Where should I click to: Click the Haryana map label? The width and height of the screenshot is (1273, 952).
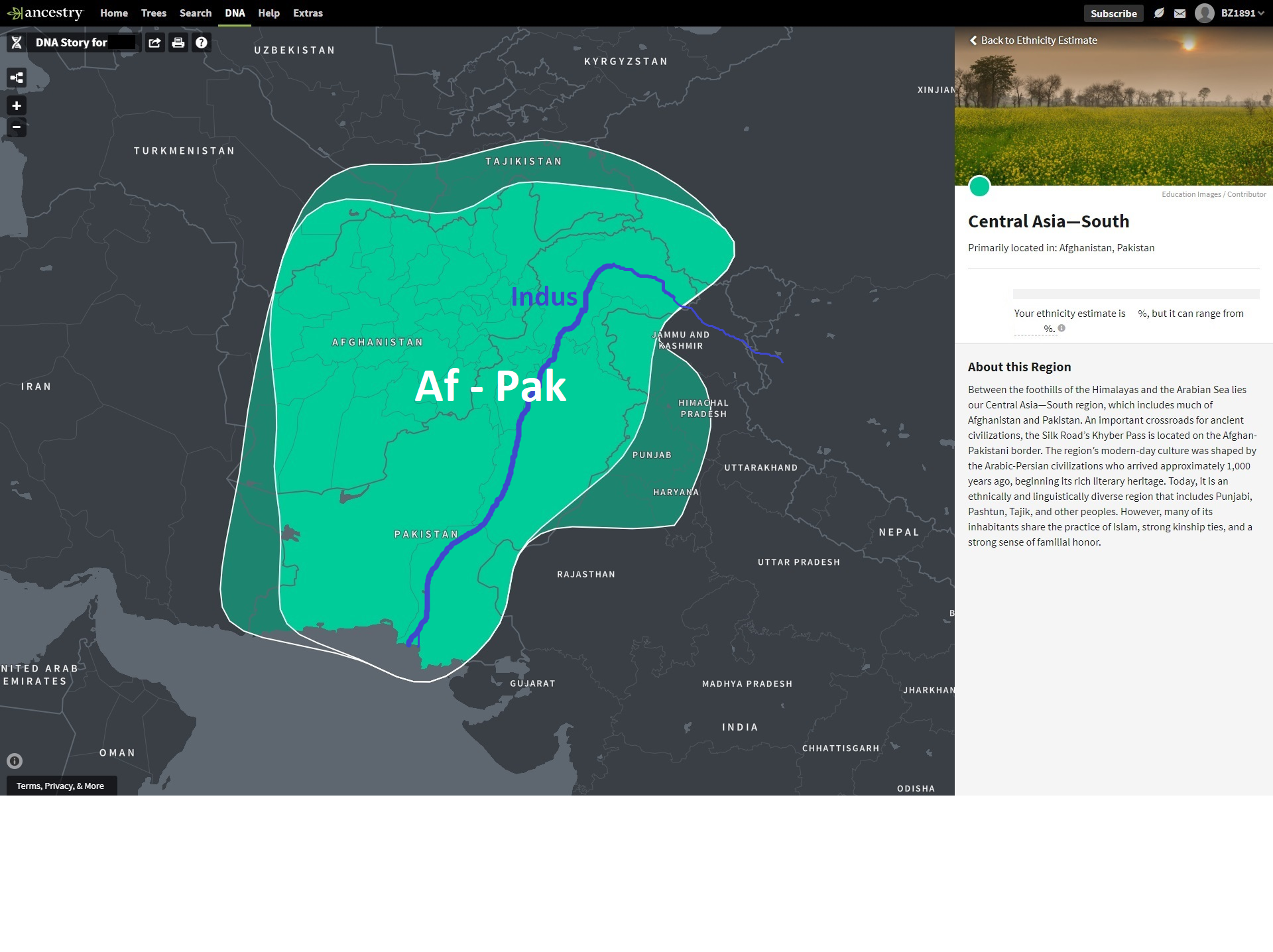coord(676,492)
